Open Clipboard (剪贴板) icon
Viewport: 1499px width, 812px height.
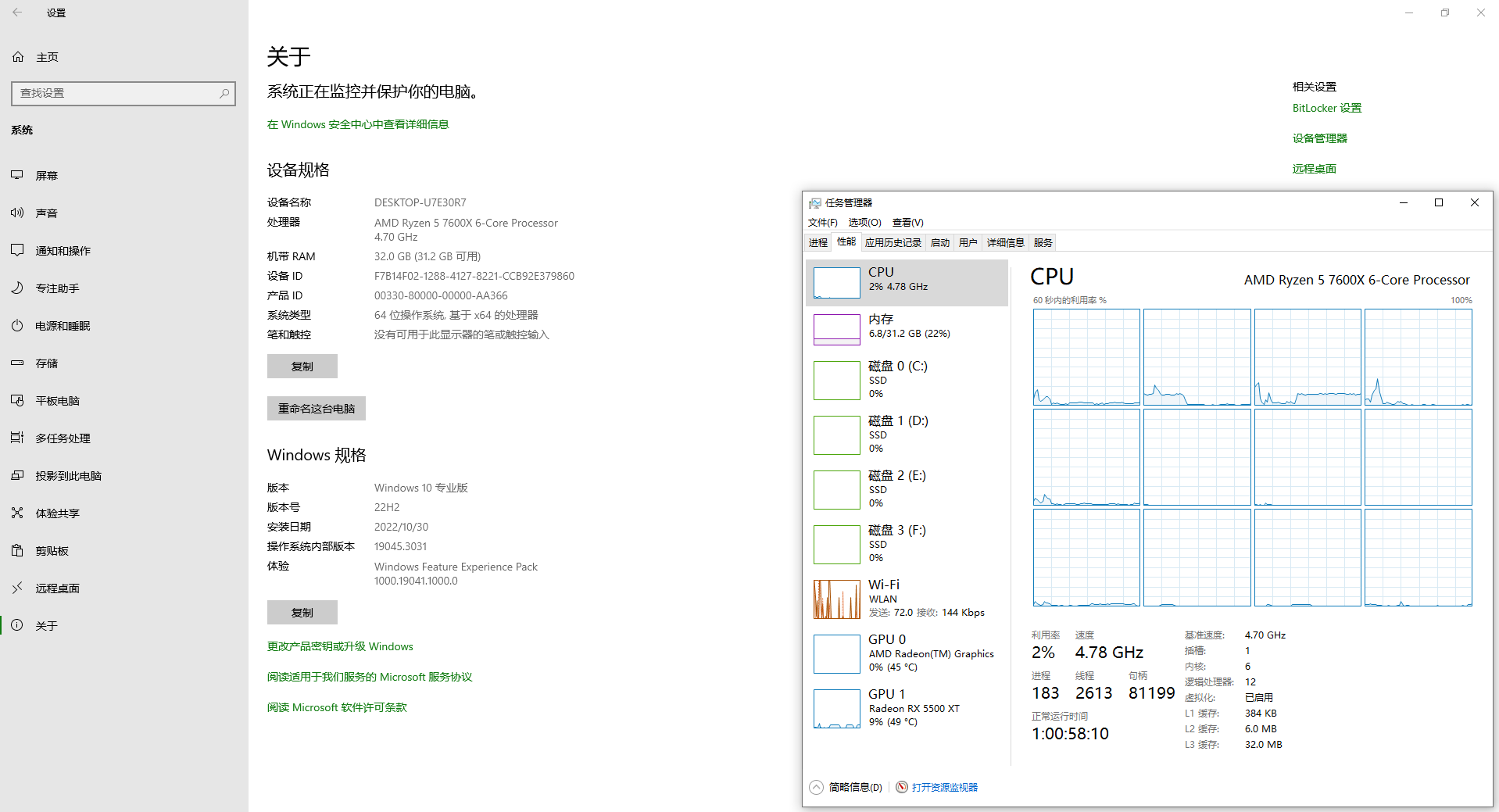coord(17,550)
